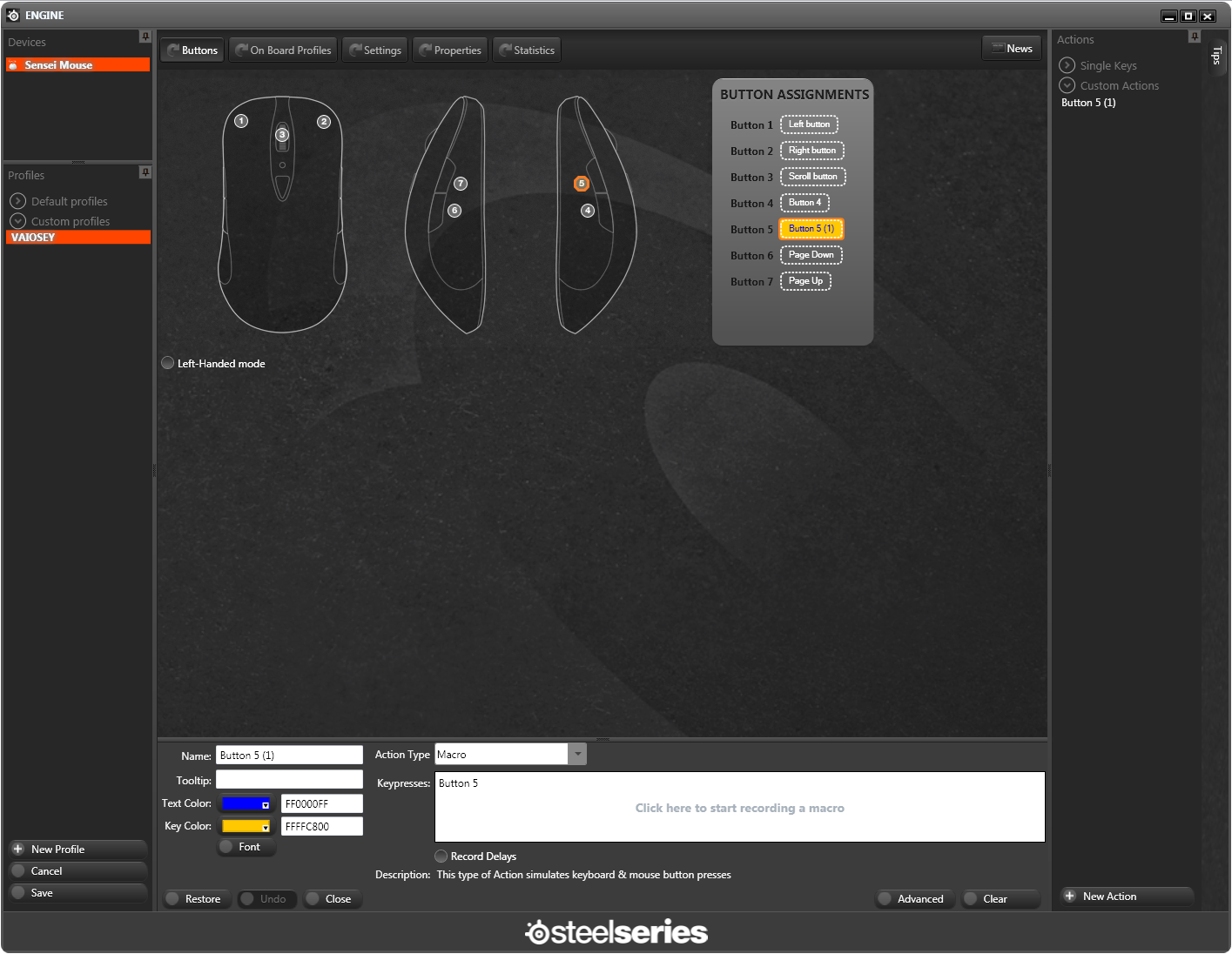
Task: Select highlighted button 5 marker on diagram
Action: 582,184
